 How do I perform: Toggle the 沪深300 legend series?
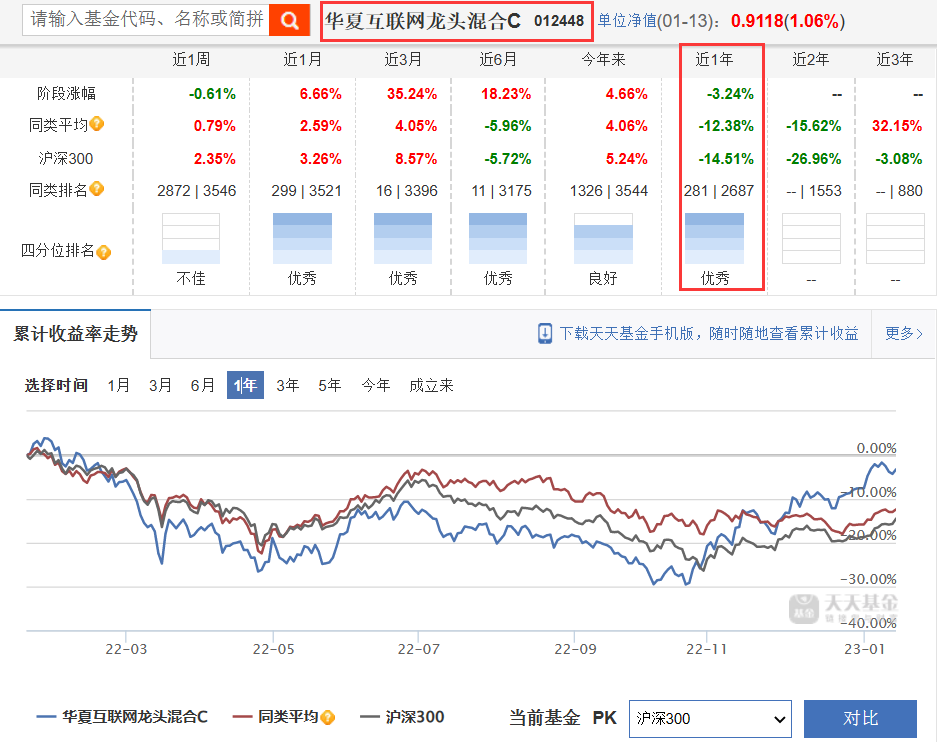click(402, 717)
